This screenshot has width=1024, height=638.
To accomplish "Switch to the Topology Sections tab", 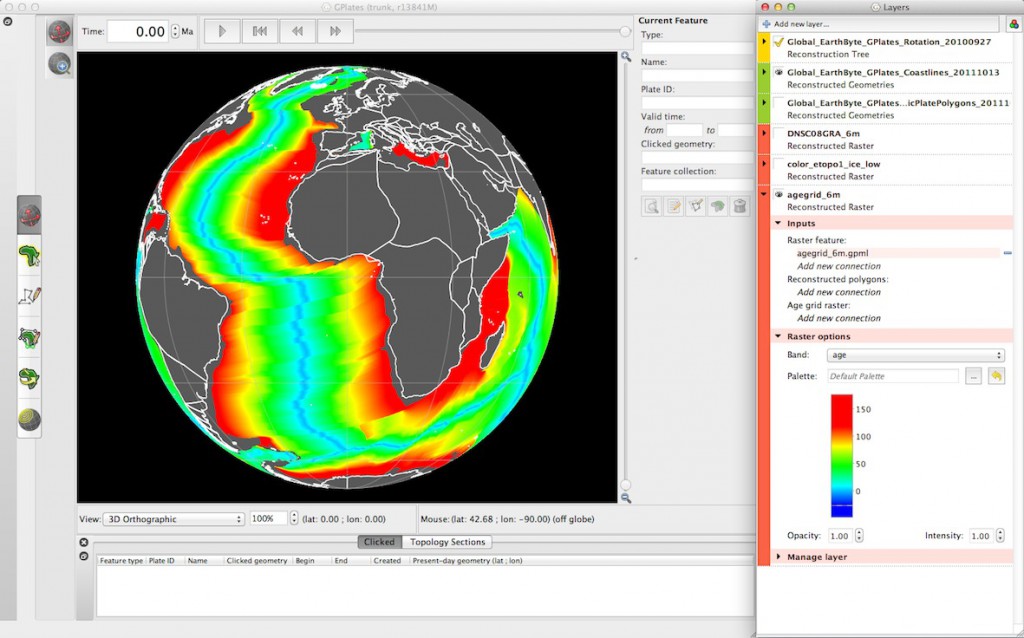I will [448, 541].
